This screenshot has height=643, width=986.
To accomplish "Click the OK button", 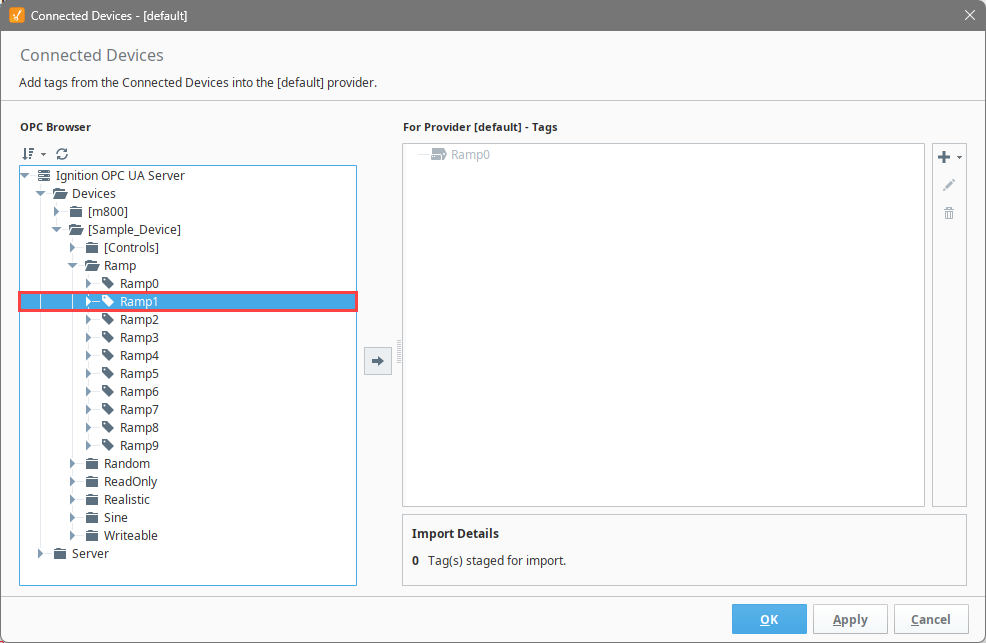I will 769,619.
